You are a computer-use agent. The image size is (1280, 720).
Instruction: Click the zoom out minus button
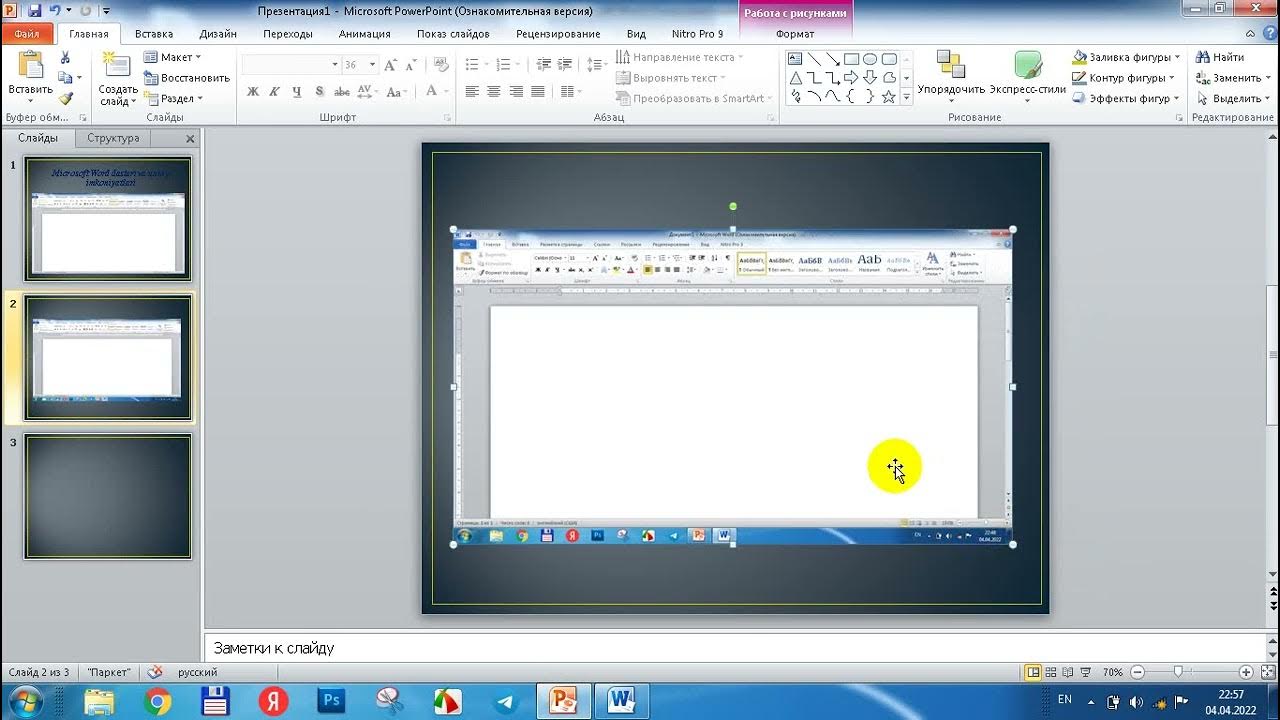pos(1136,672)
